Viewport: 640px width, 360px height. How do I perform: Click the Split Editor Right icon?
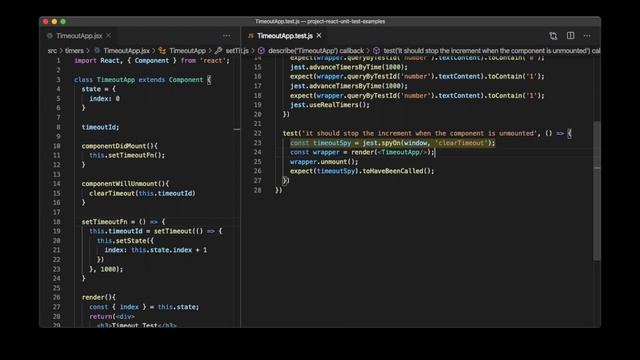[x=570, y=36]
